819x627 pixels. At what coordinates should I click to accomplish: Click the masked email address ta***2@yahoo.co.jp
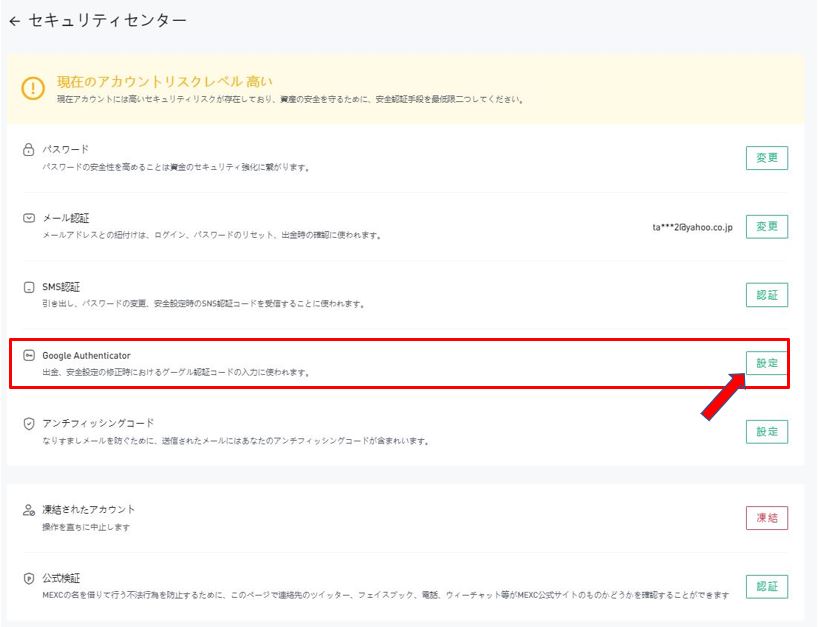click(692, 227)
